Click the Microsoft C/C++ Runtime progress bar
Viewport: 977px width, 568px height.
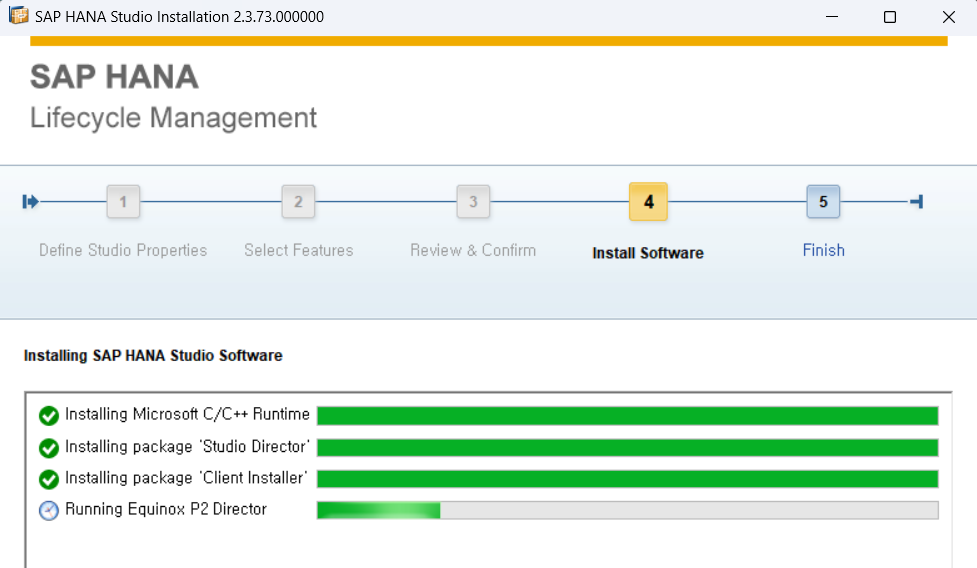(627, 415)
